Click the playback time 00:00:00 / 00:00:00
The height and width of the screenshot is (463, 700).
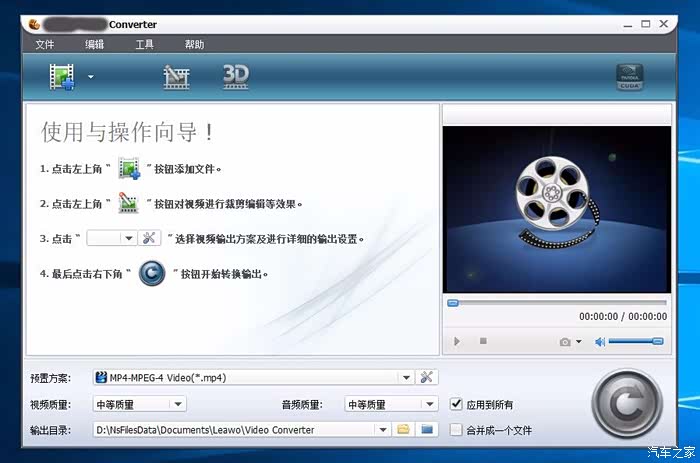[623, 317]
